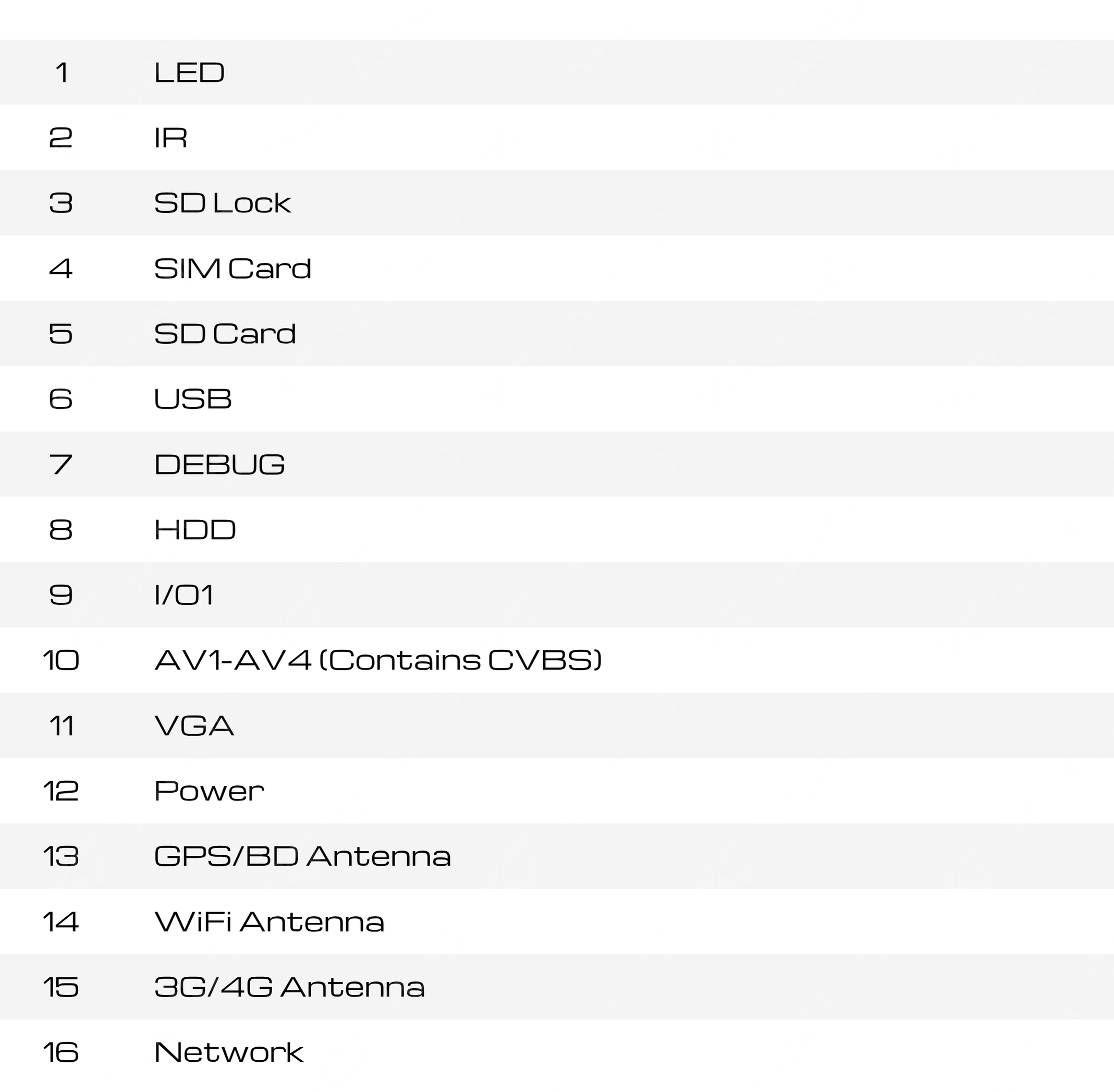The image size is (1114, 1092).
Task: Select the USB row text
Action: [193, 399]
